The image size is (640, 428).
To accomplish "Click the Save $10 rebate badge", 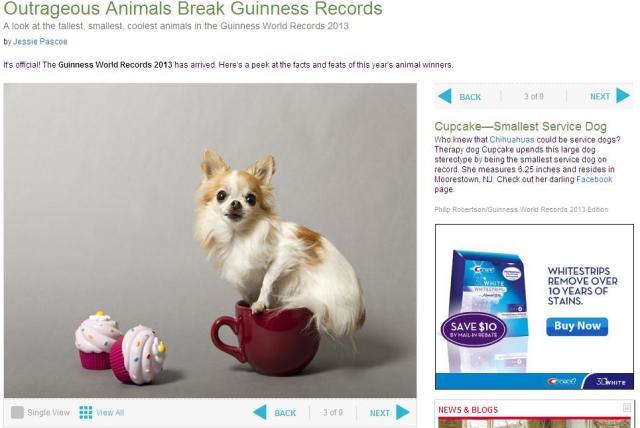I will click(473, 329).
